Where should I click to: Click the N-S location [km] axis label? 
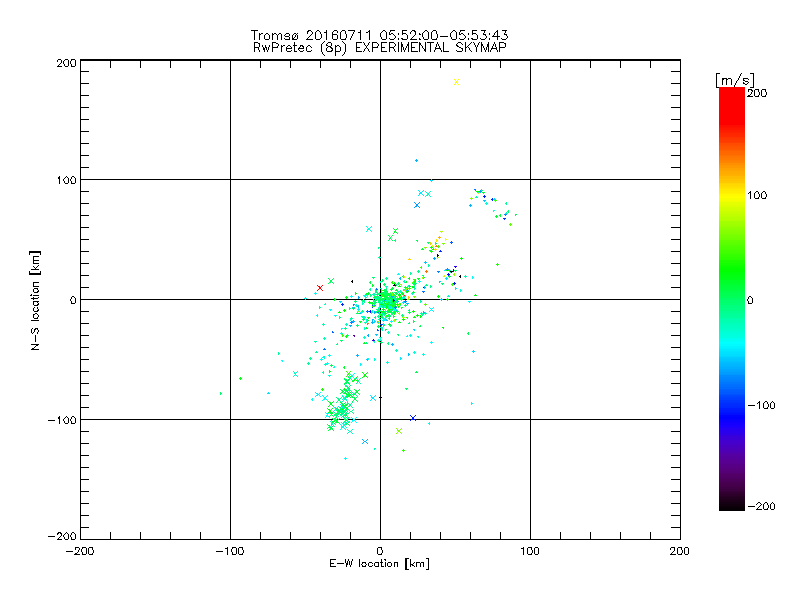tap(35, 300)
